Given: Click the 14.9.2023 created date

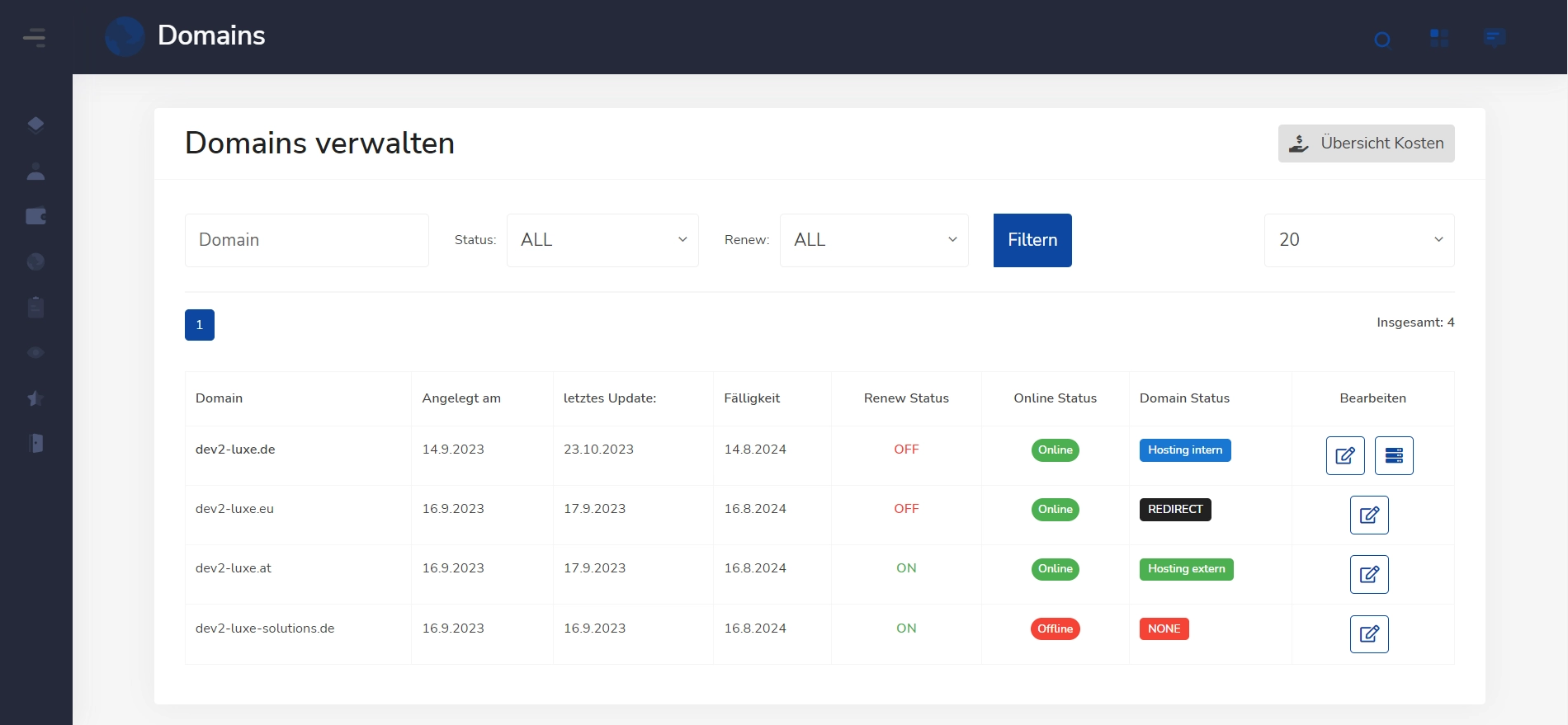Looking at the screenshot, I should (453, 450).
